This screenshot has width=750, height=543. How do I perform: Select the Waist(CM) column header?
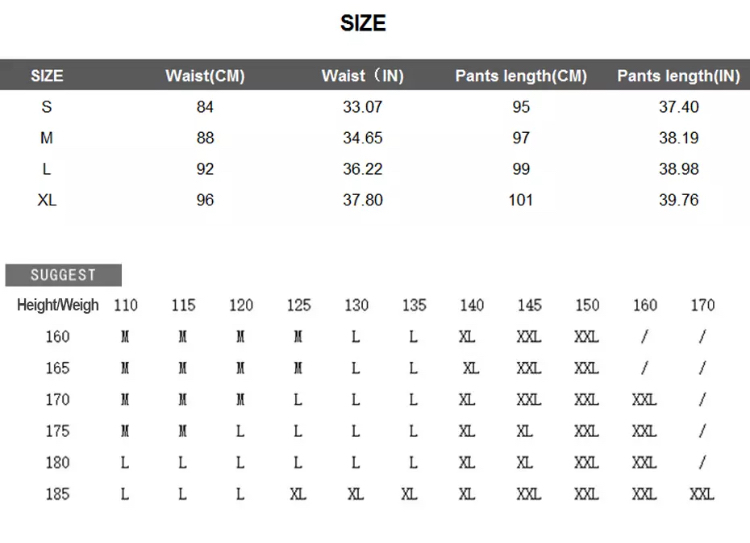coord(205,76)
